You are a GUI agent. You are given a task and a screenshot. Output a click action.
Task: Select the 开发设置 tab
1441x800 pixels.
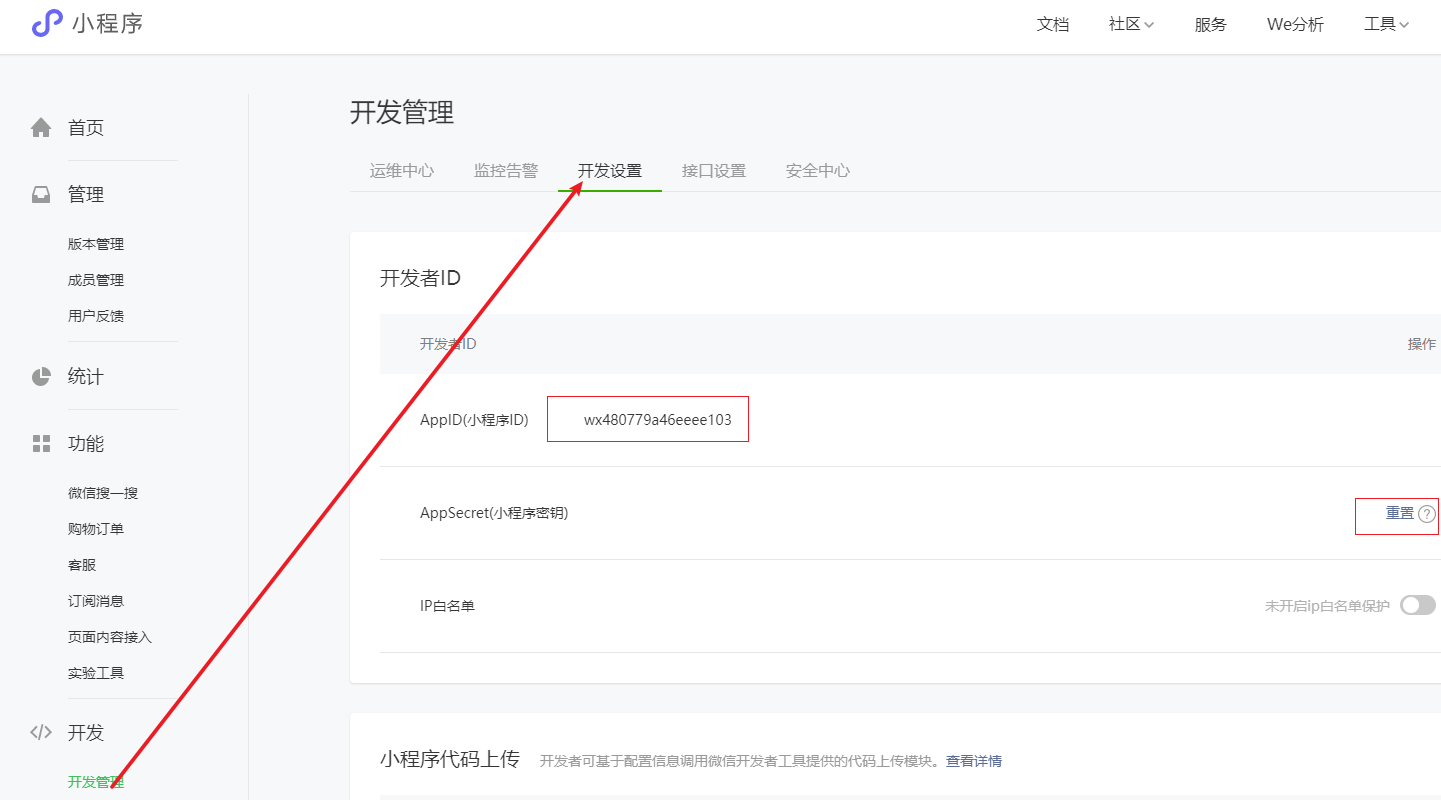click(x=610, y=171)
